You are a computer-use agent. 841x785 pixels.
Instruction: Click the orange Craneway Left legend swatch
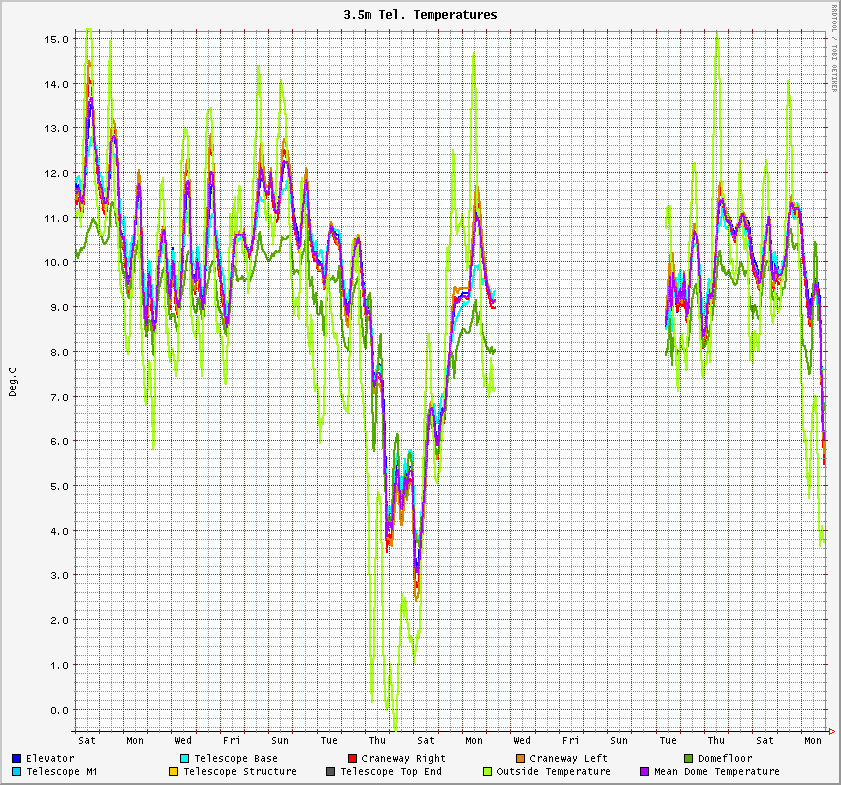[x=520, y=758]
